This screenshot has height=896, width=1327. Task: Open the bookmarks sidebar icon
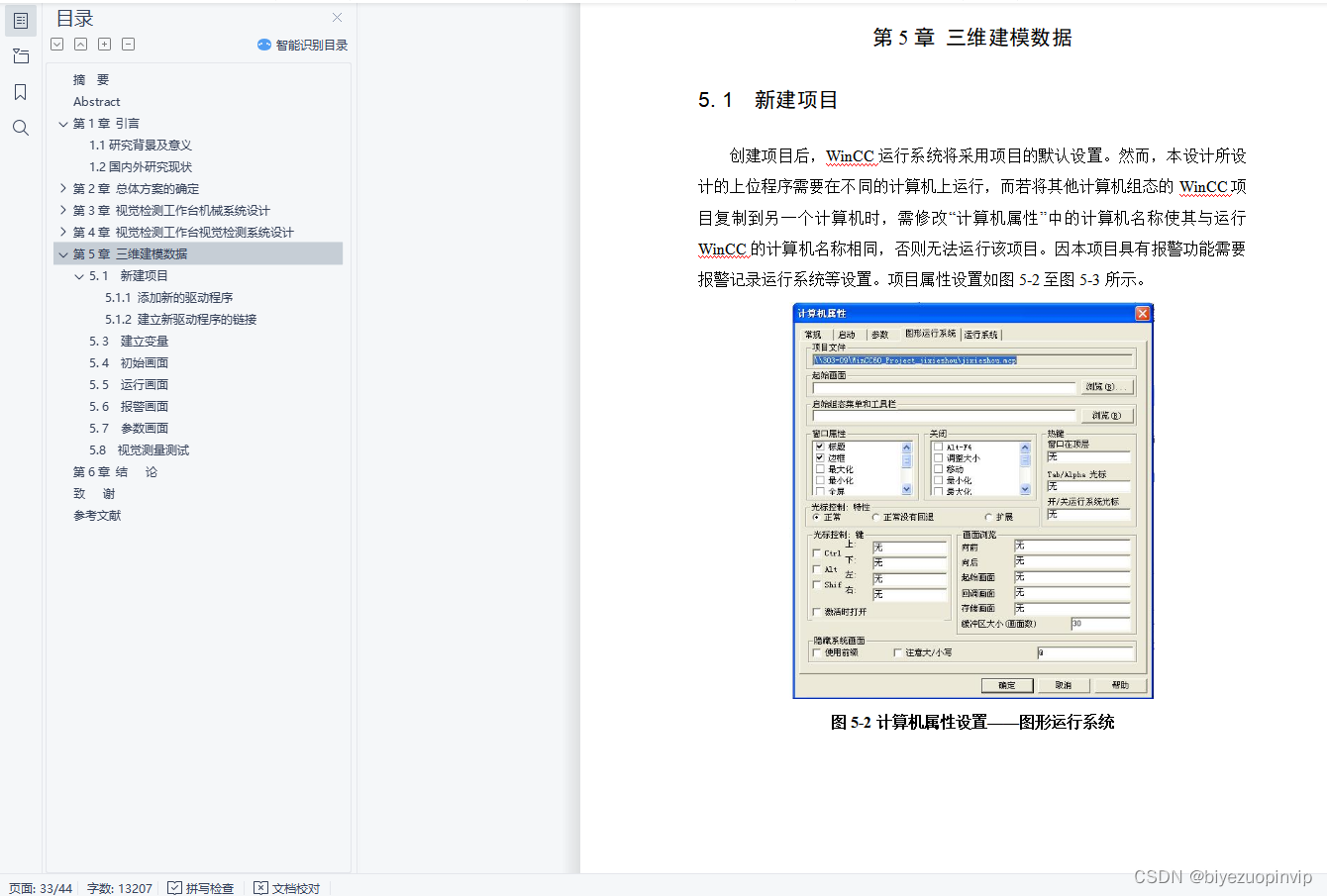pyautogui.click(x=21, y=92)
